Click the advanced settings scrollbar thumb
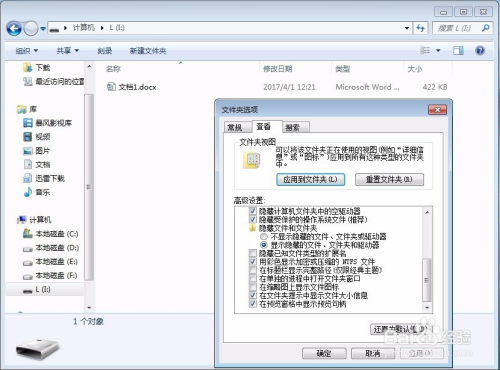 click(427, 280)
